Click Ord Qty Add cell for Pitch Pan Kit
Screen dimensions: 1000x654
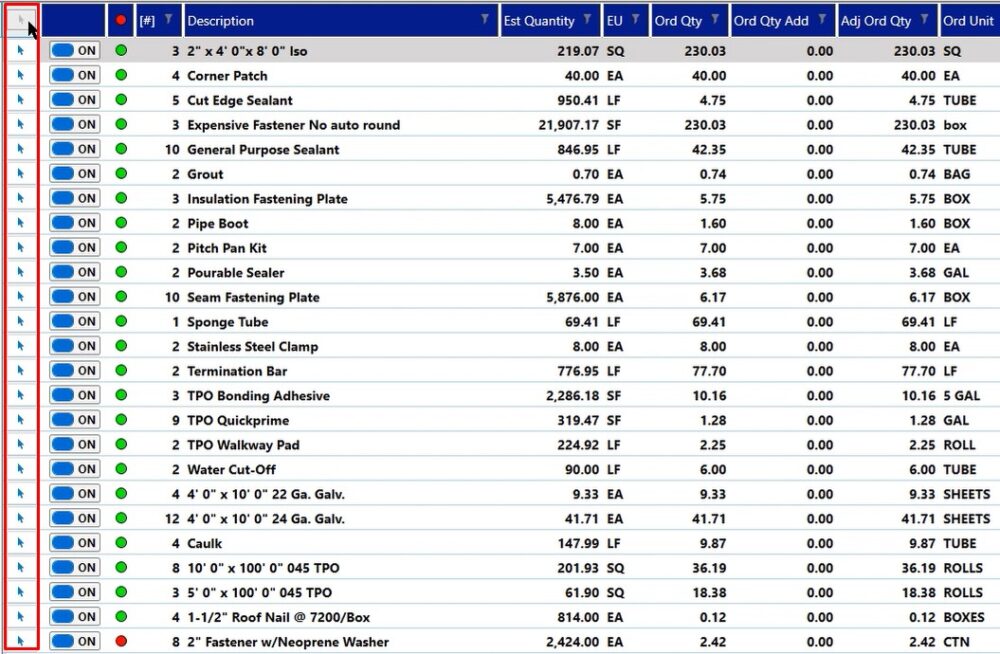point(780,248)
